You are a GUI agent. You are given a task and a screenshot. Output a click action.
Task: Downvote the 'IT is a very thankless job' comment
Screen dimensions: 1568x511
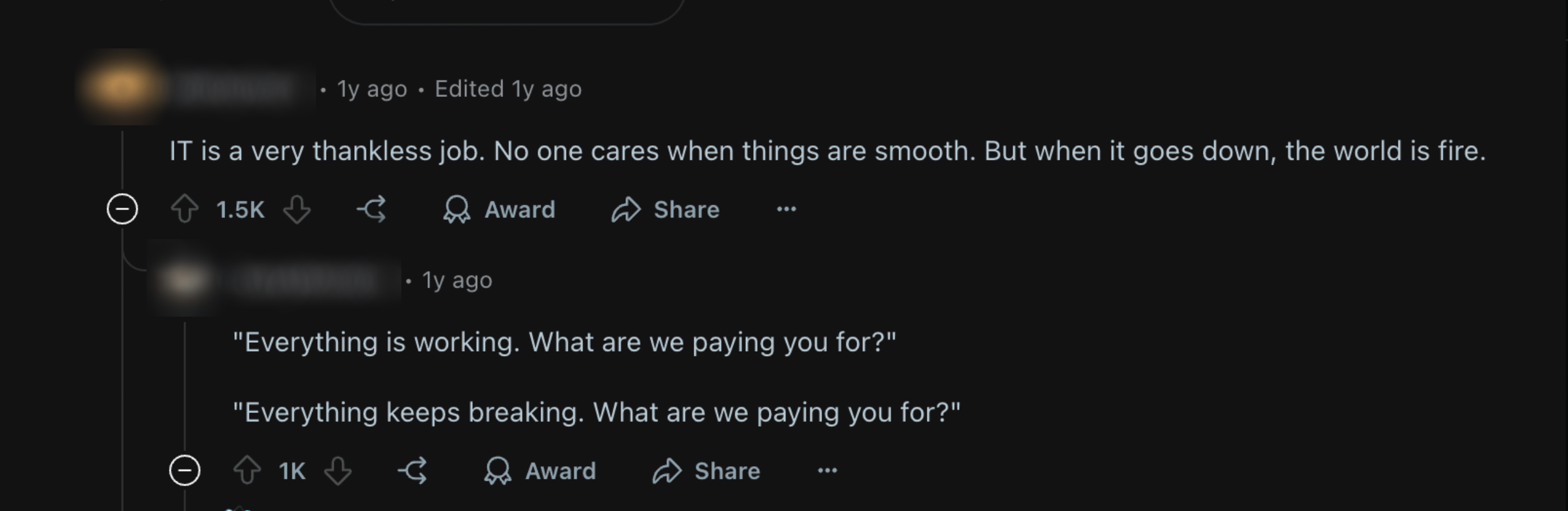click(x=297, y=209)
